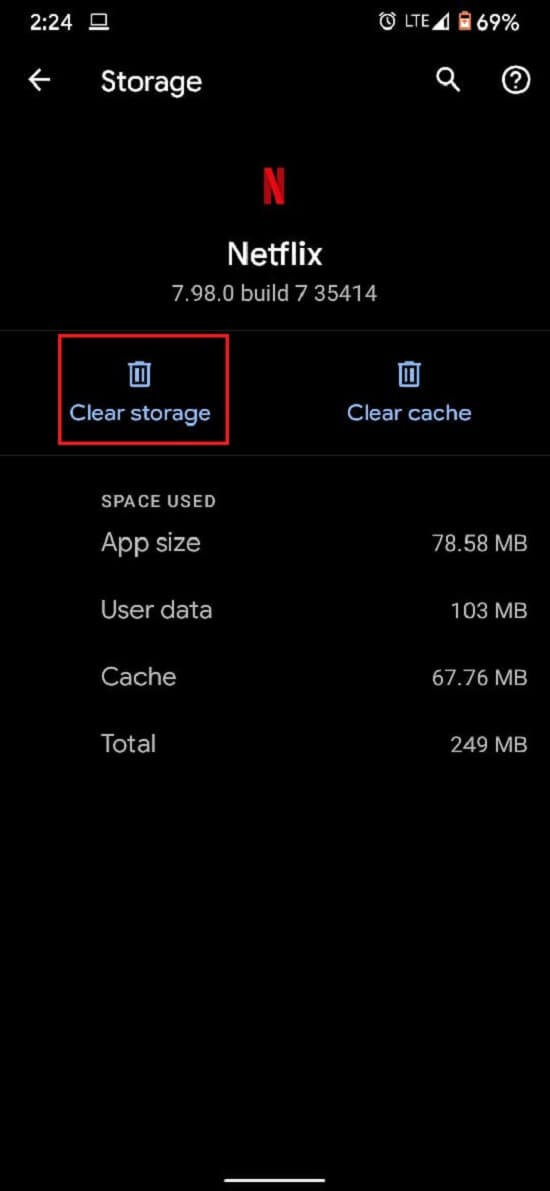
Task: Tap the Netflix N logo
Action: coord(274,186)
